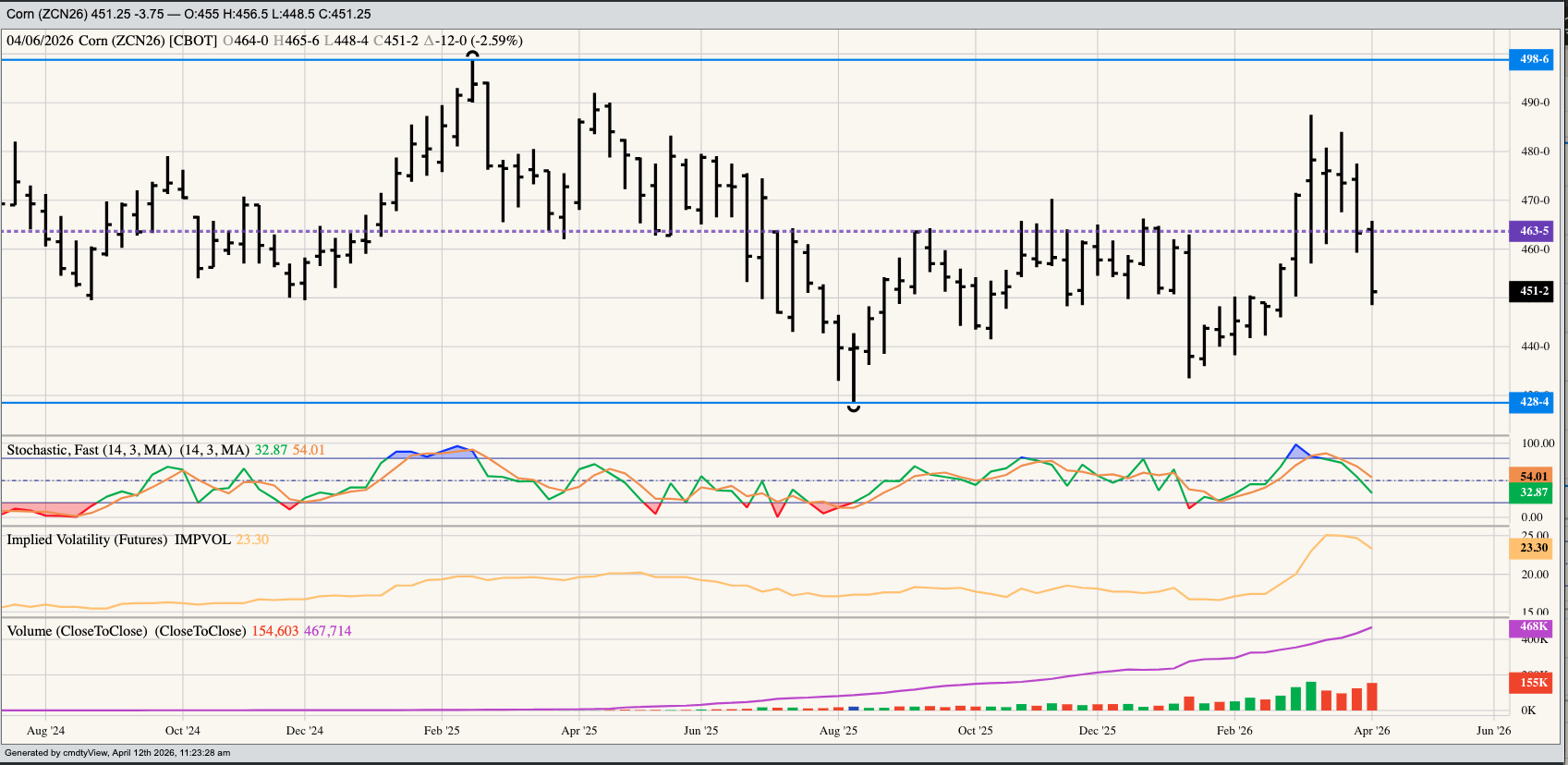Image resolution: width=1568 pixels, height=765 pixels.
Task: Click the low marker arc under Aug '25 bottom
Action: 854,407
